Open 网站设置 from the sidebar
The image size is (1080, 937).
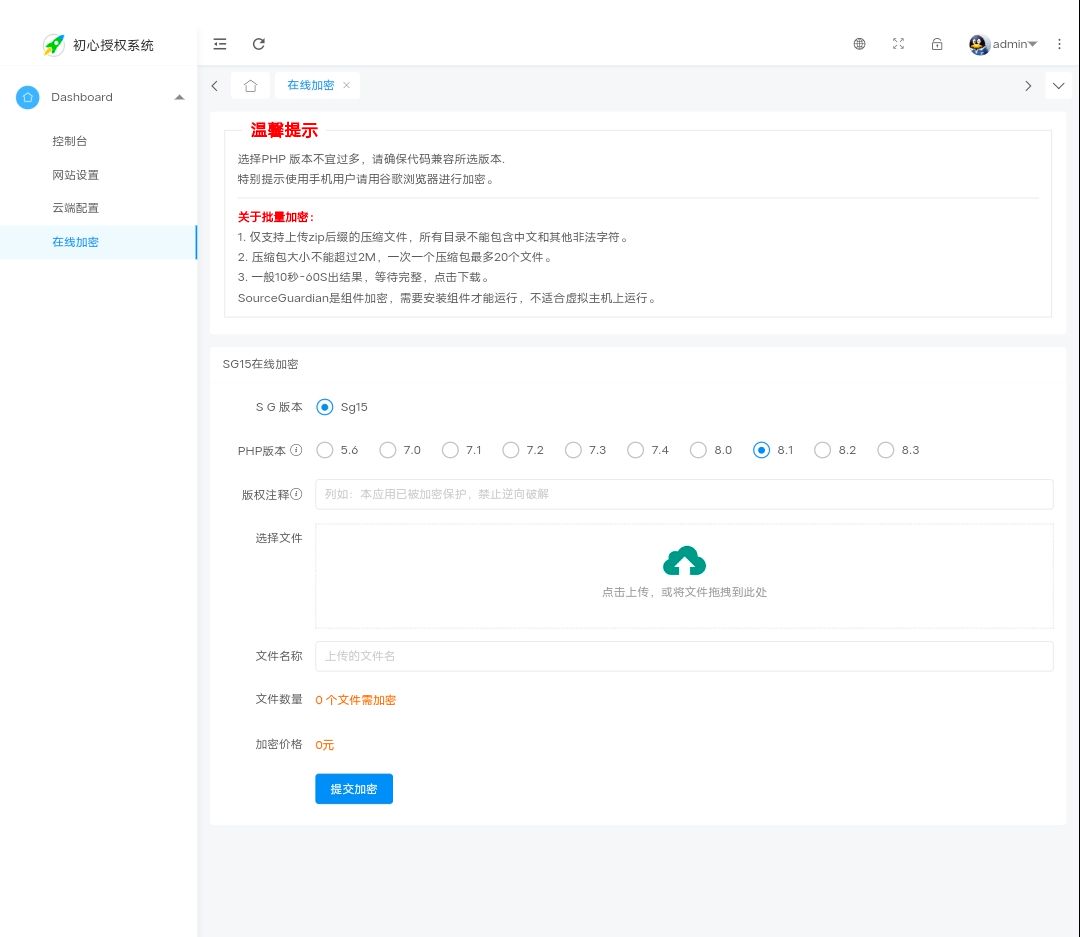click(x=75, y=174)
